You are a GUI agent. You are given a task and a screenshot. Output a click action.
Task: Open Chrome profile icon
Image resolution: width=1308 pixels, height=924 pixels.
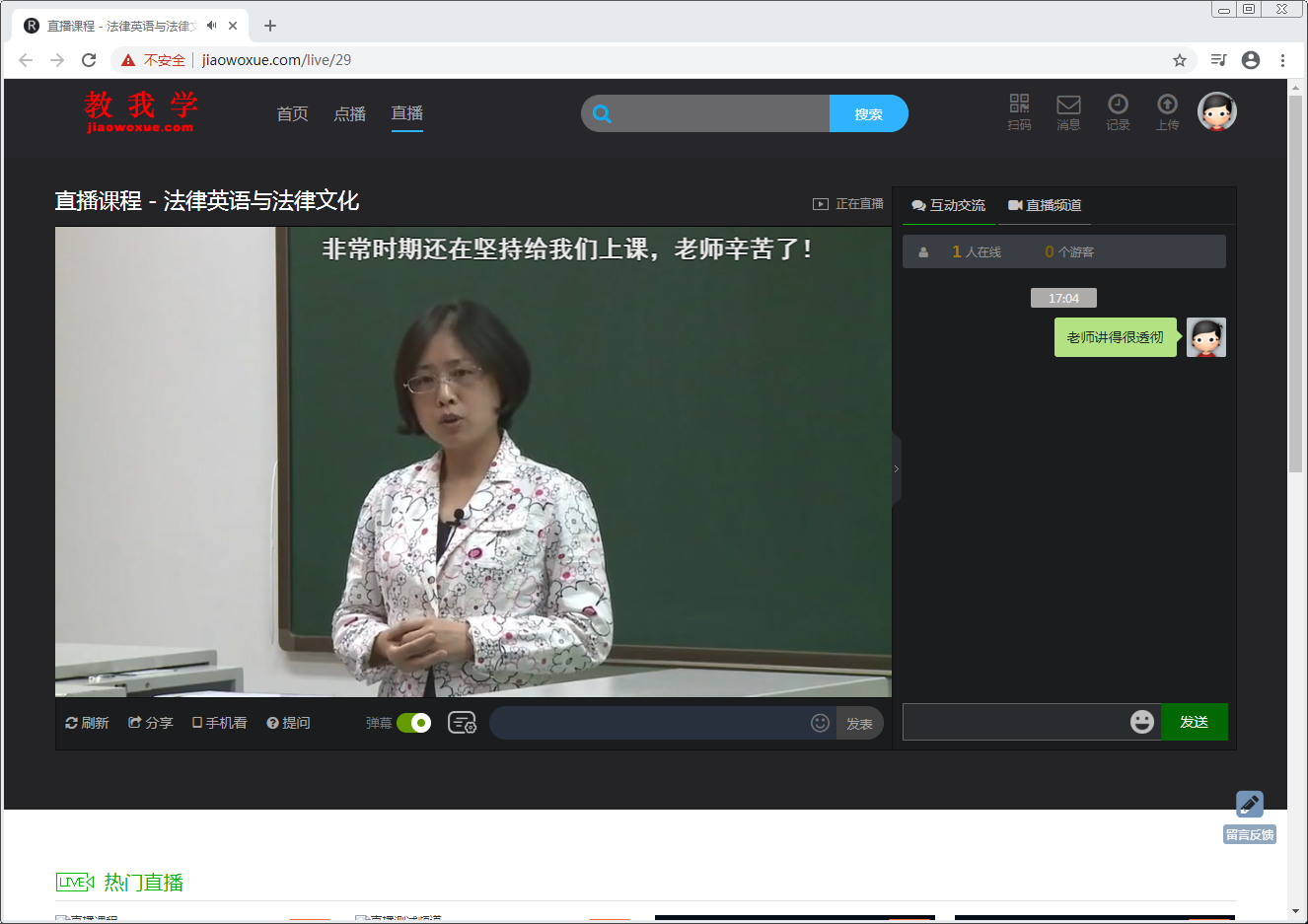click(x=1251, y=60)
